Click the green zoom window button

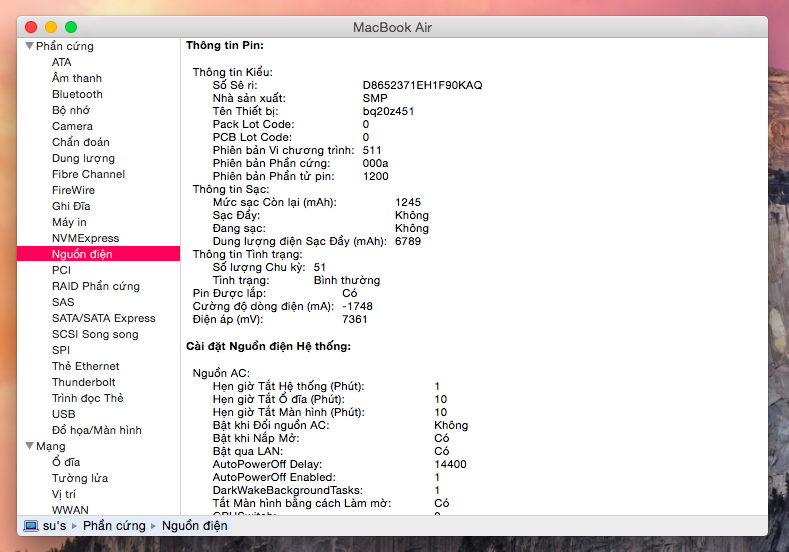[71, 27]
